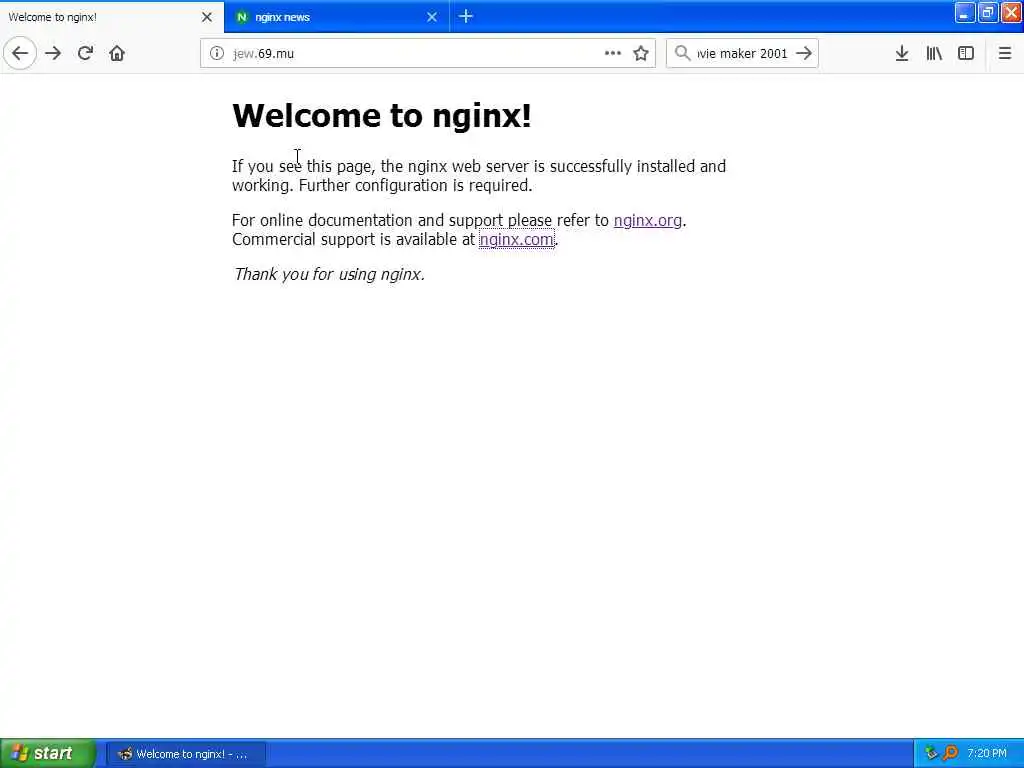This screenshot has width=1024, height=768.
Task: Show site information for jew.69.mu
Action: 217,53
